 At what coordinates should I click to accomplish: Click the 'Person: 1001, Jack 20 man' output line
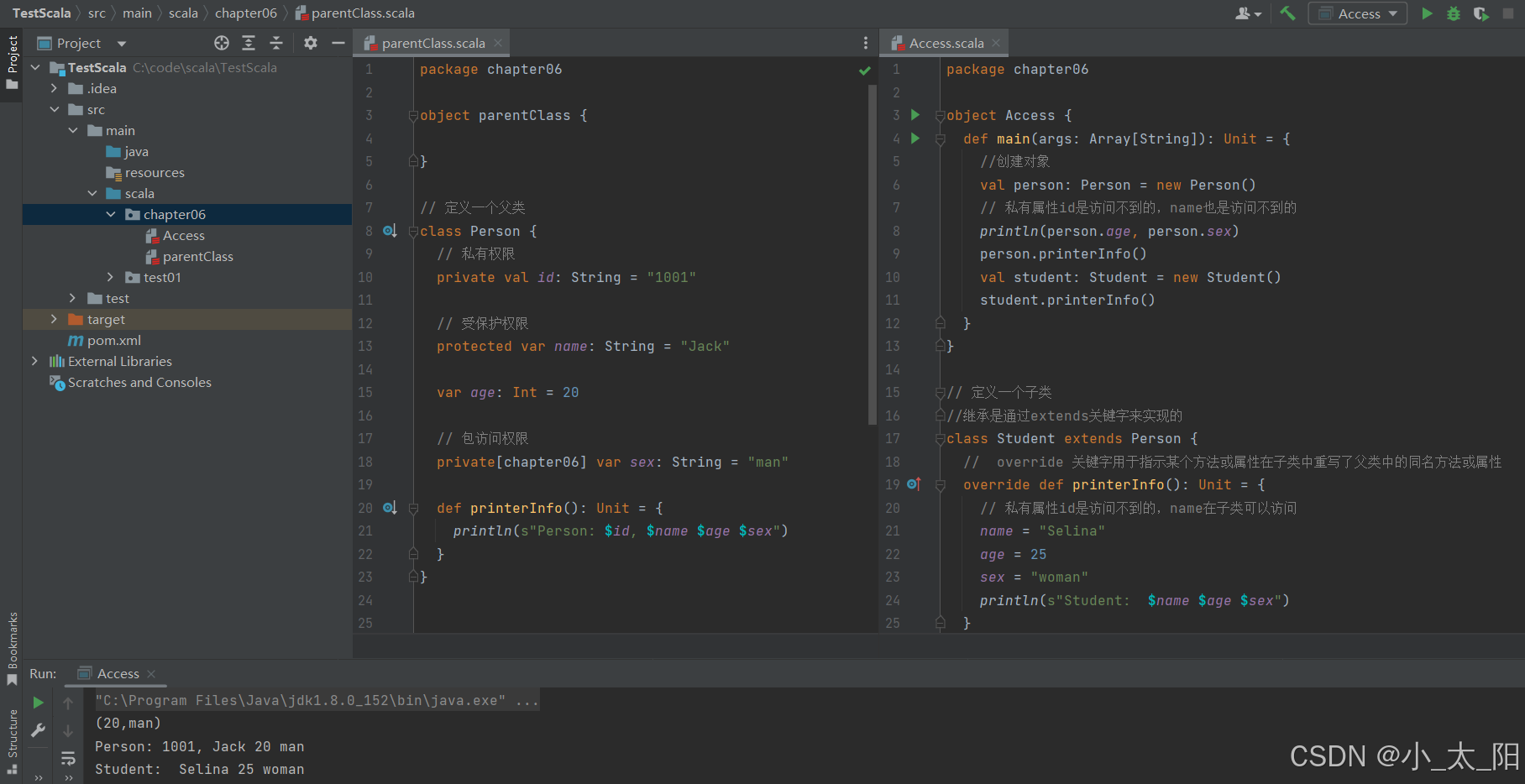pos(200,746)
